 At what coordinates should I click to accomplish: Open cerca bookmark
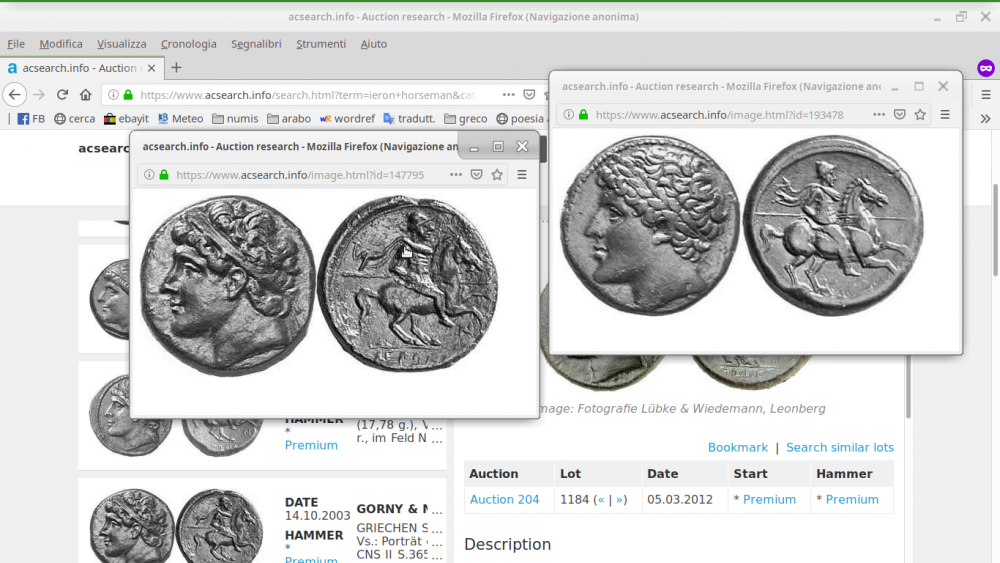point(75,119)
